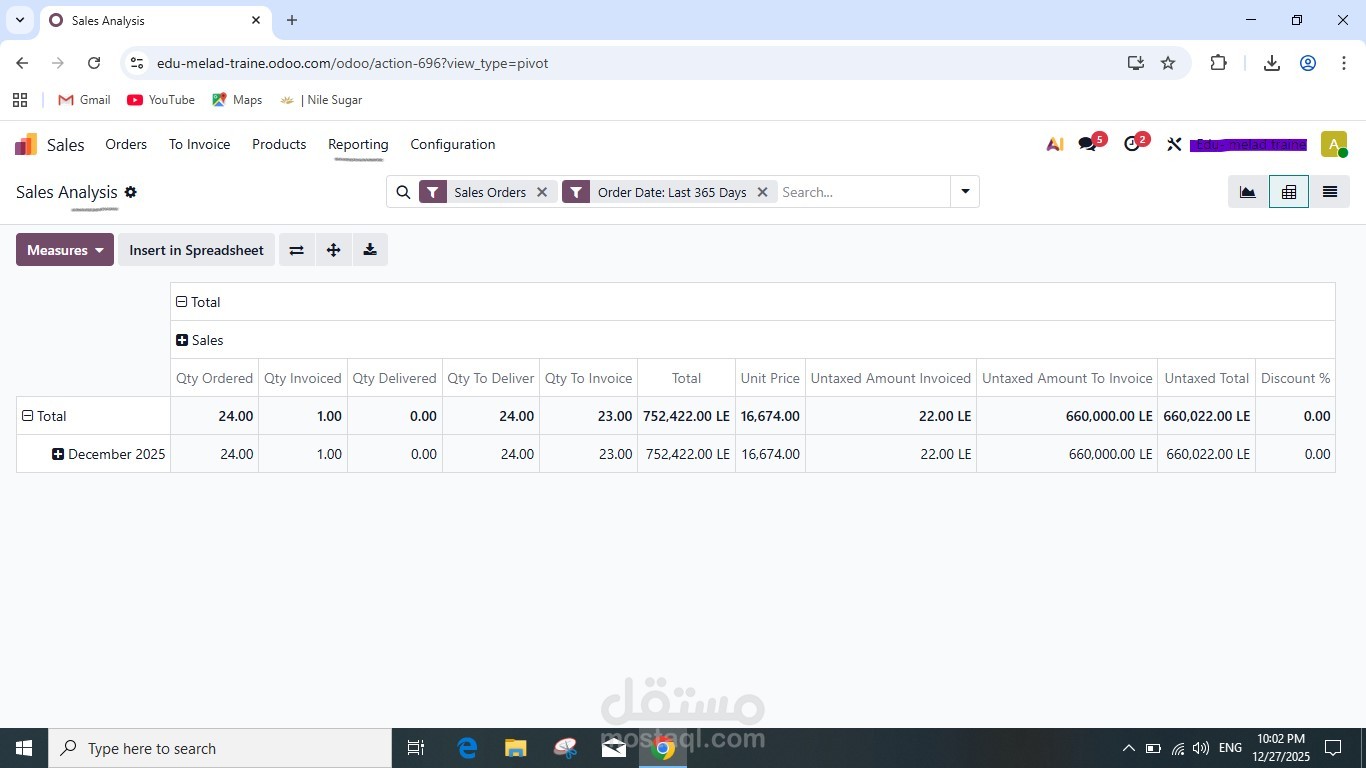Sort by the Untaxed Amount Invoiced column header
The height and width of the screenshot is (768, 1366).
(x=891, y=378)
